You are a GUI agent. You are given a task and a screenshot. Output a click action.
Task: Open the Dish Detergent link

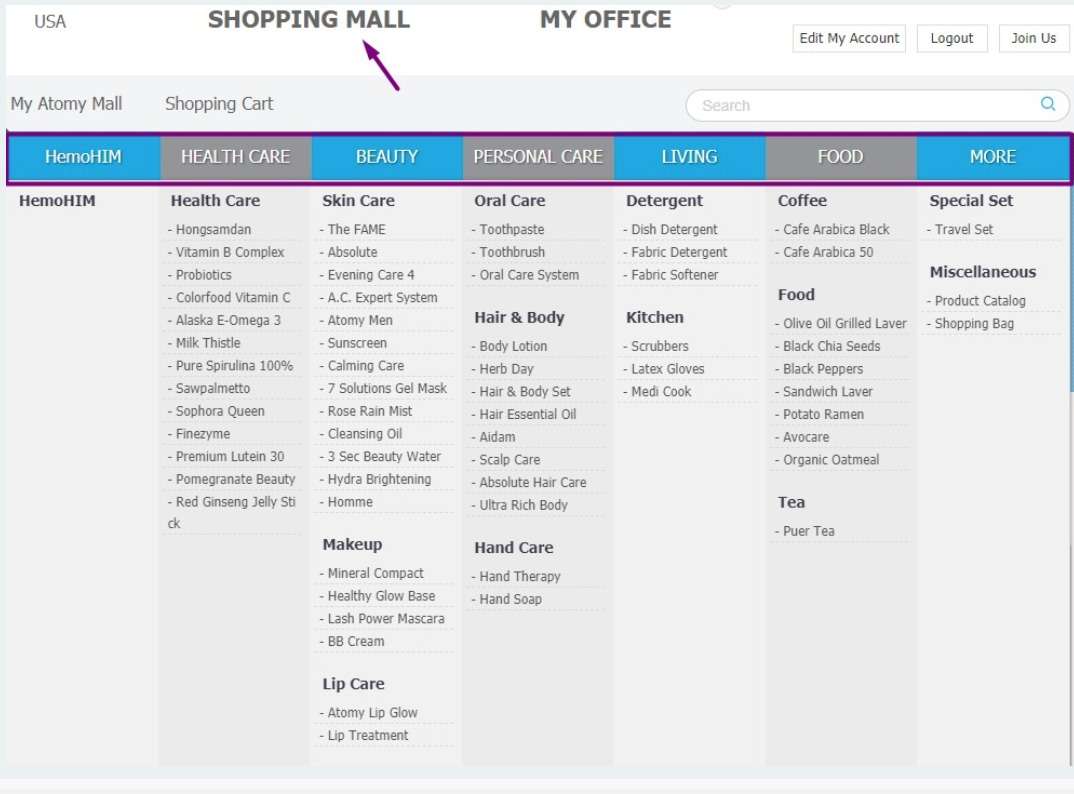pyautogui.click(x=674, y=229)
